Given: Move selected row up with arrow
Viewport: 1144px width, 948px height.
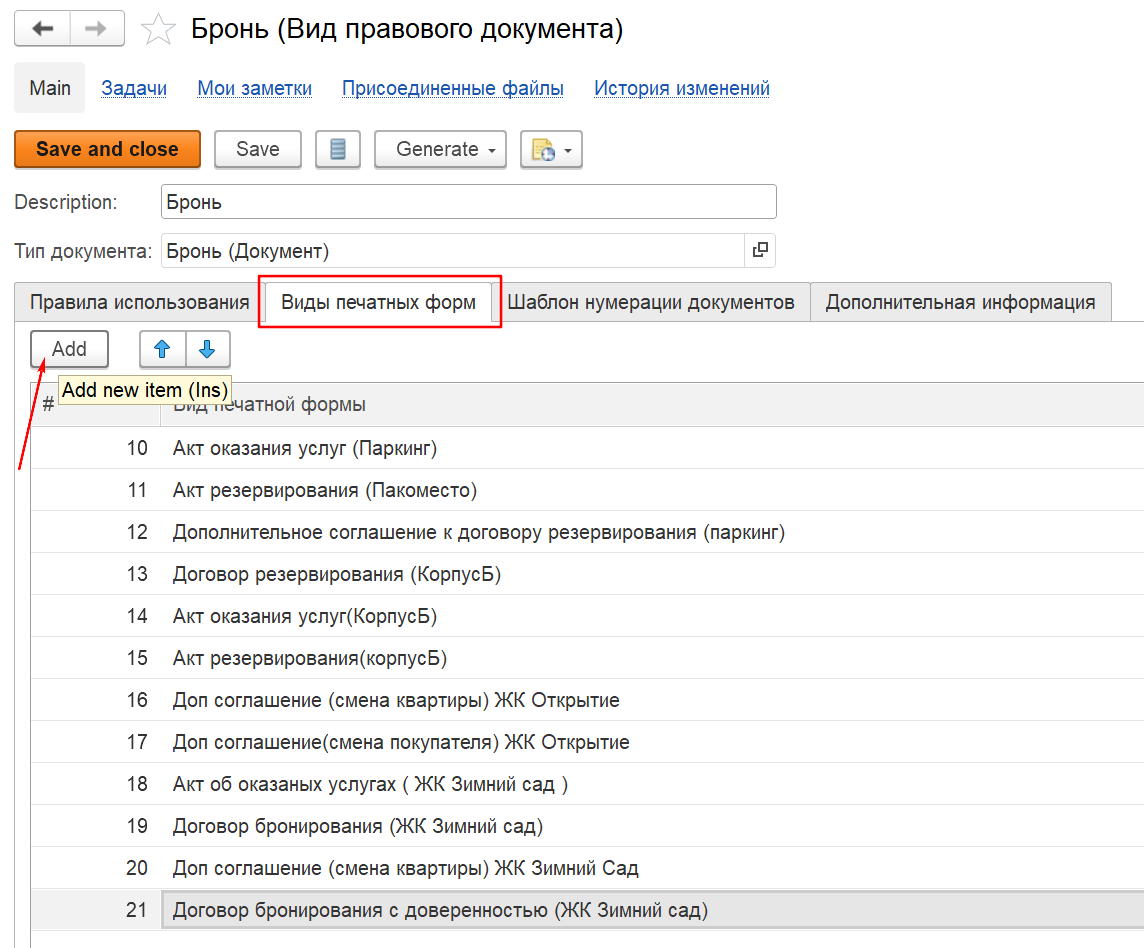Looking at the screenshot, I should [x=162, y=349].
